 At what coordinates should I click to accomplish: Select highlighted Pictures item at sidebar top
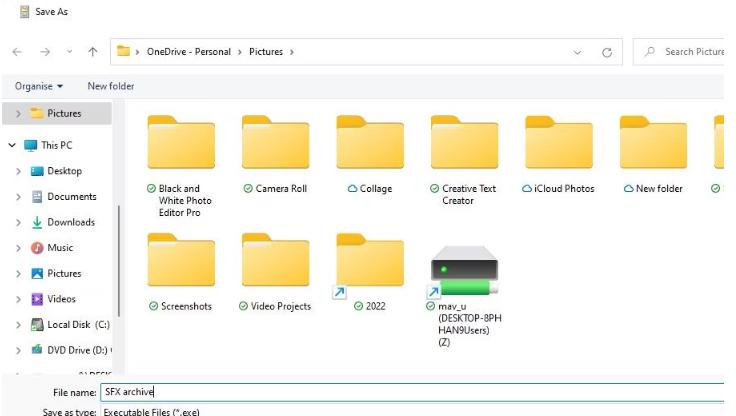click(x=57, y=113)
